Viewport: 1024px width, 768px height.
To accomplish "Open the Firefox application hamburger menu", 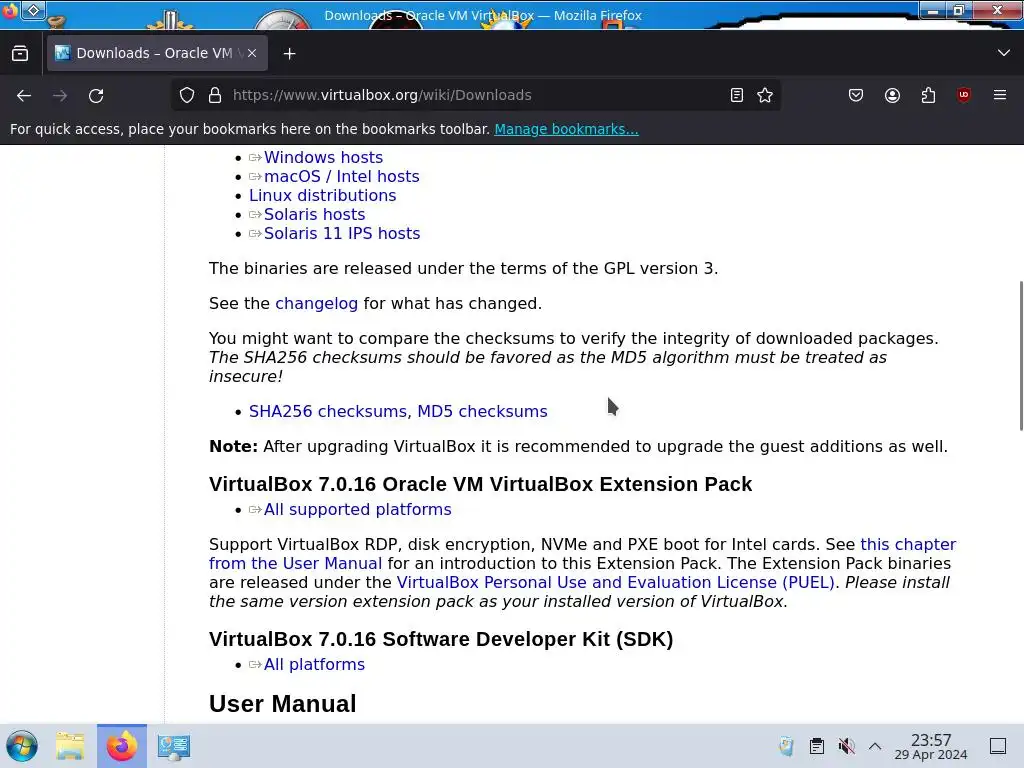I will point(1000,95).
